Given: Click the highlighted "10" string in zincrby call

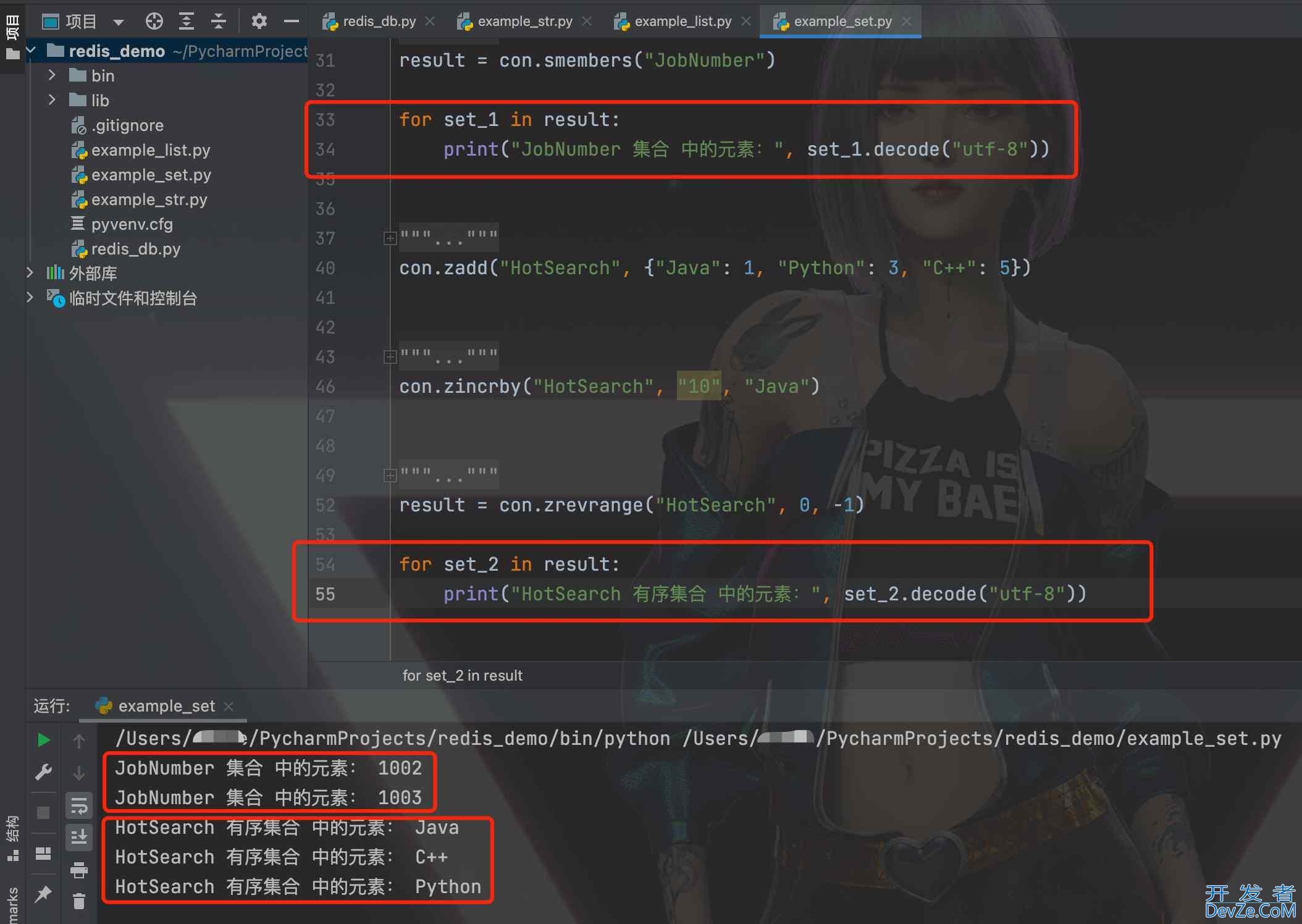Looking at the screenshot, I should [x=699, y=387].
